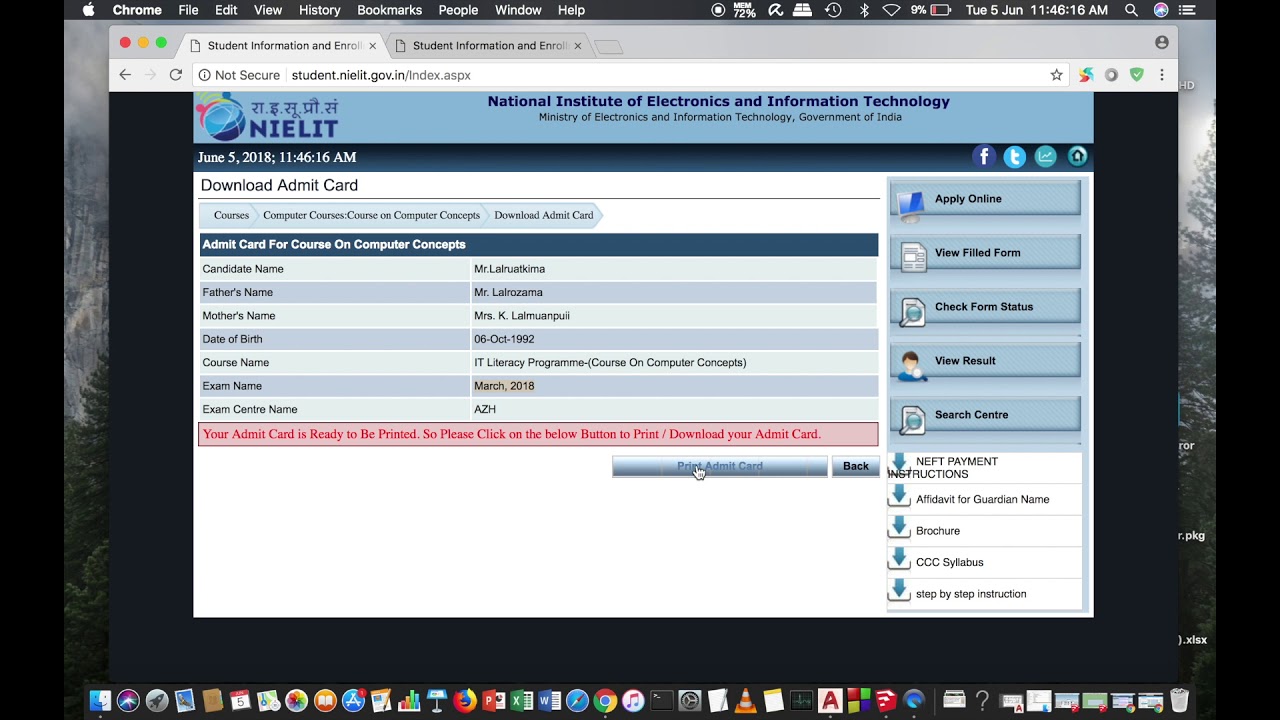Screen dimensions: 1280x720
Task: Select Courses breadcrumb
Action: pos(231,215)
